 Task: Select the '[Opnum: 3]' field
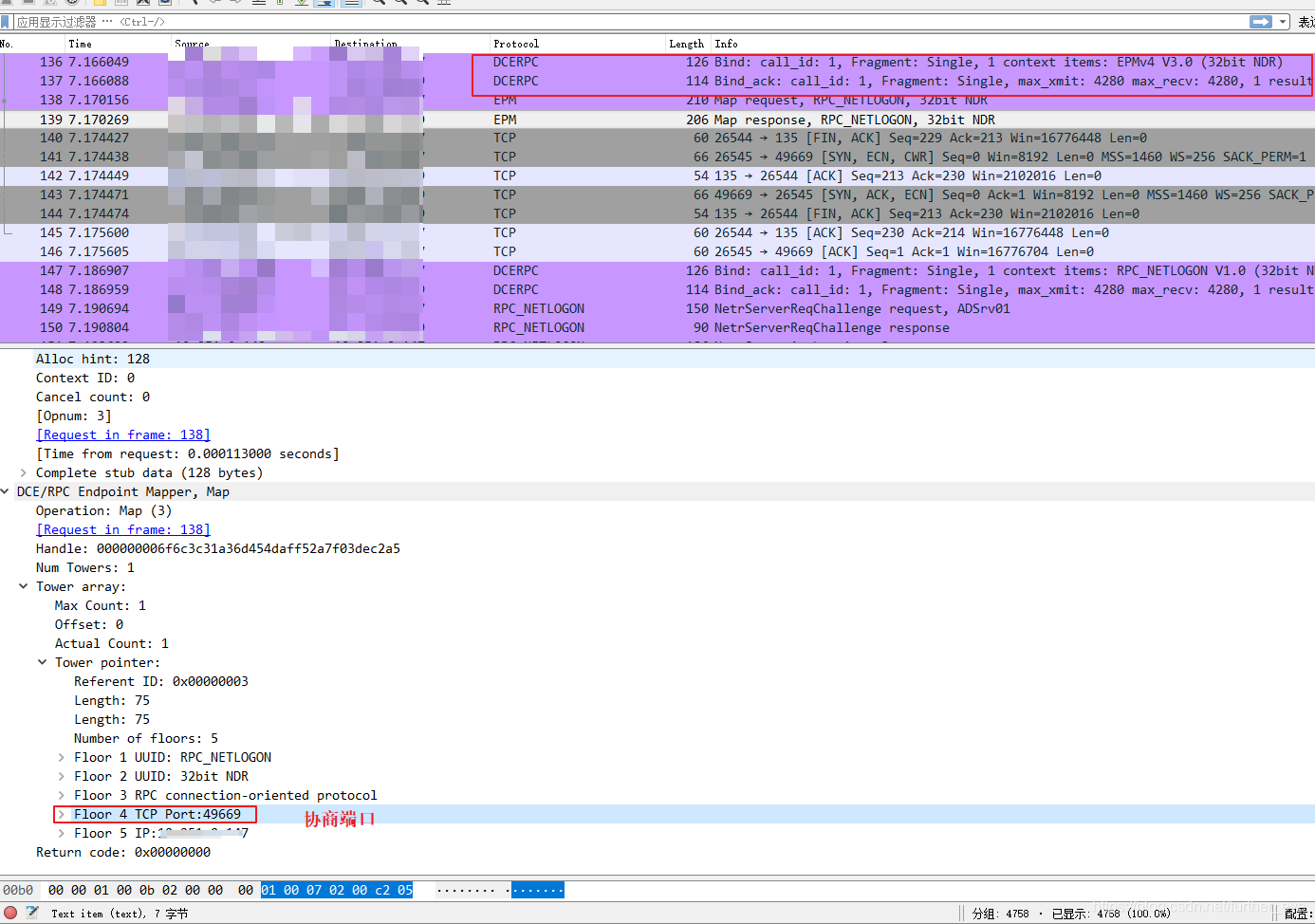point(74,416)
